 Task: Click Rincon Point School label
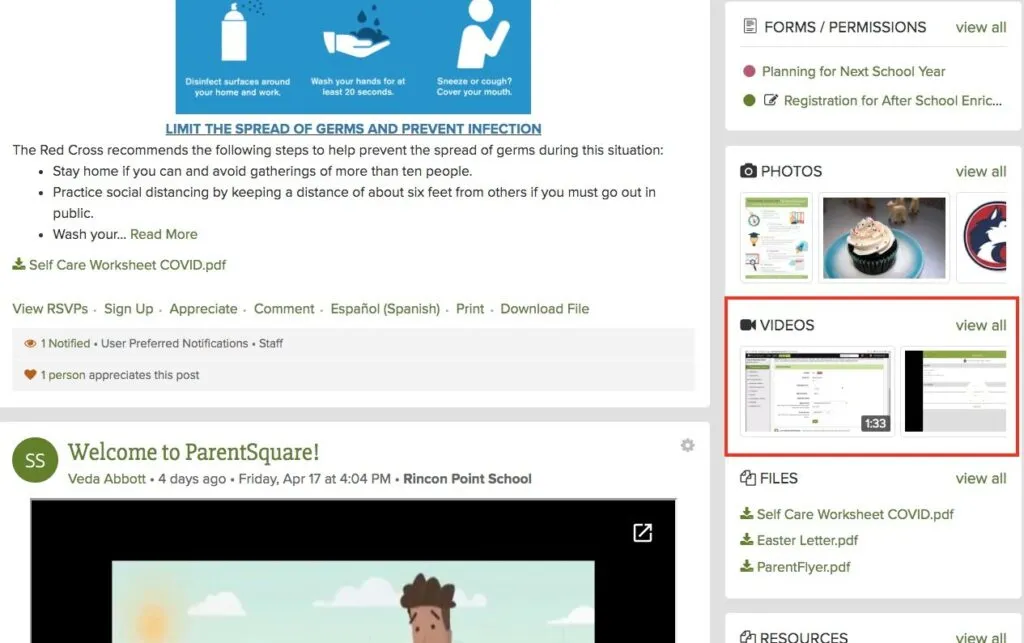click(x=467, y=478)
